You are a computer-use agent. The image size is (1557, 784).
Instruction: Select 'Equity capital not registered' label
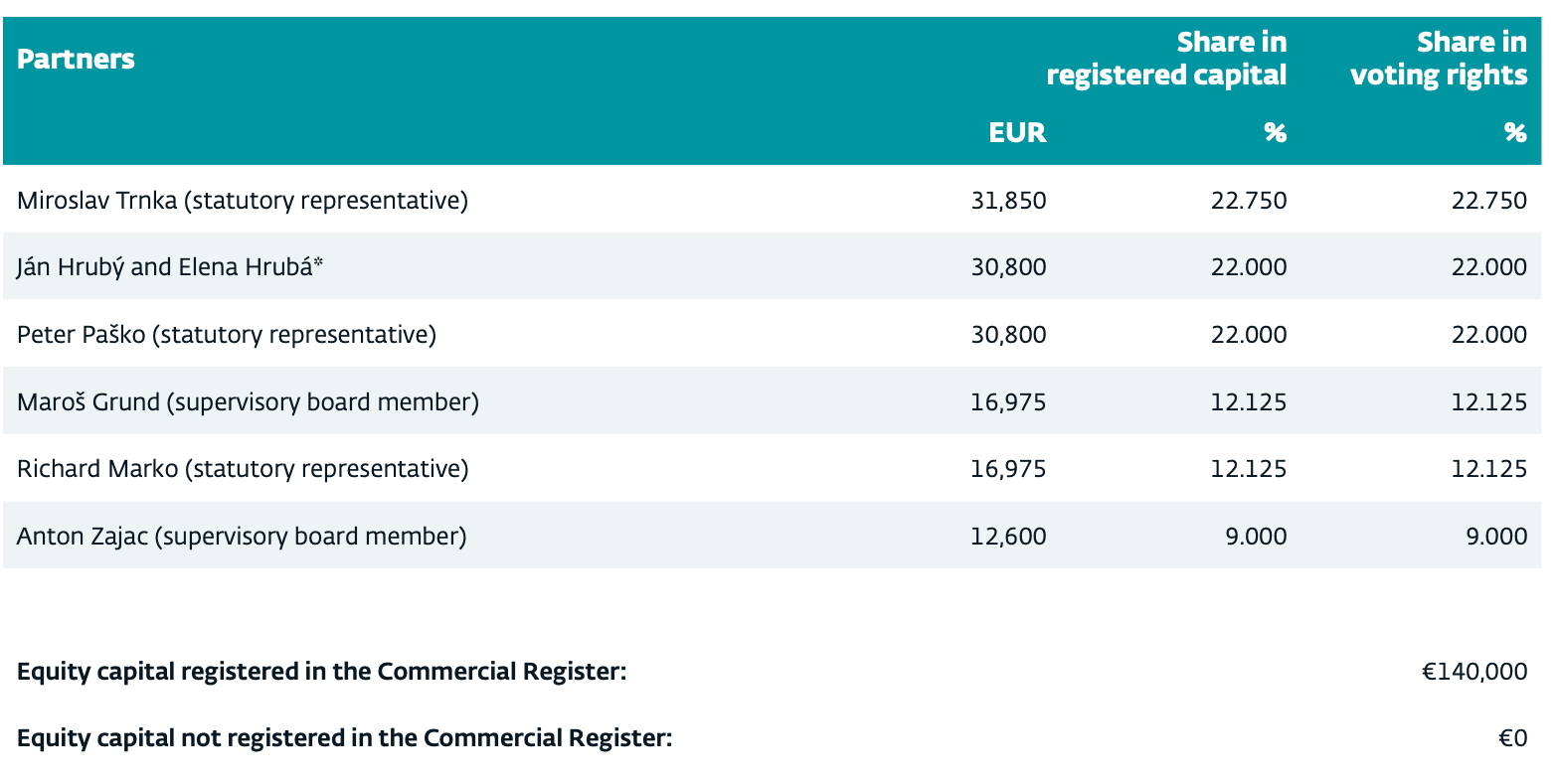(344, 739)
